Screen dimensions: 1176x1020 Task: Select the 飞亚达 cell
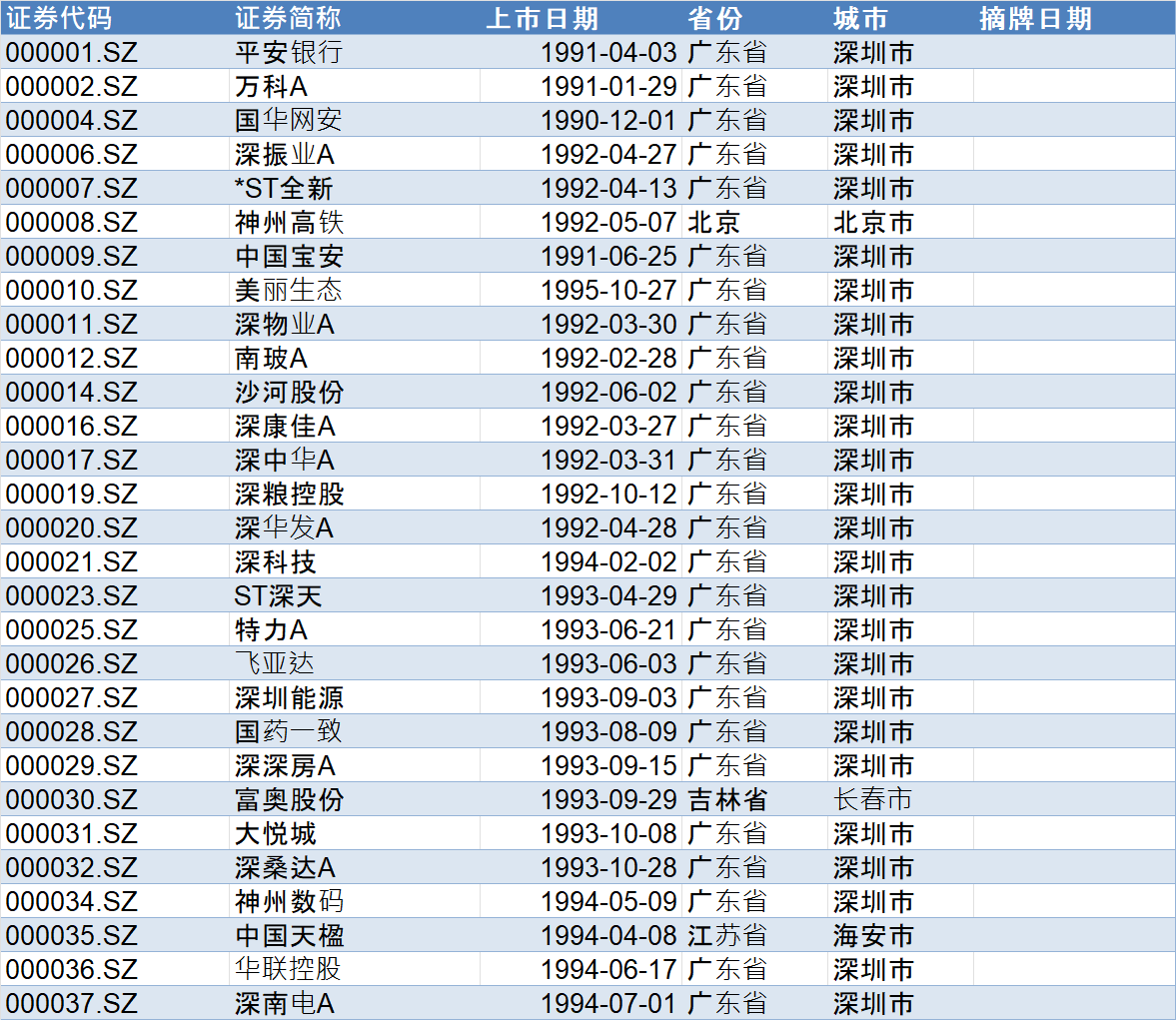354,663
